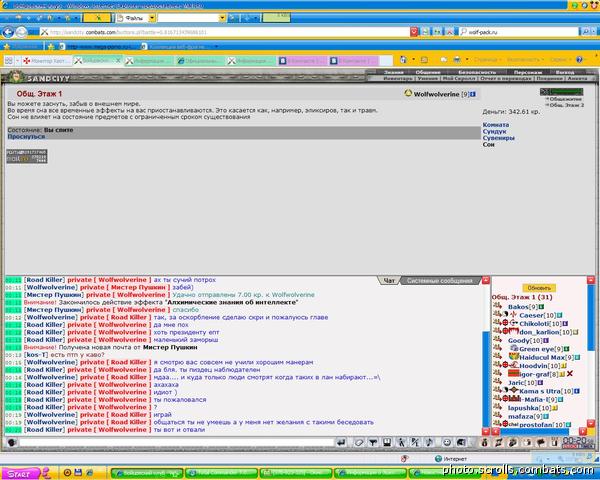The width and height of the screenshot is (600, 480).
Task: Click the [kos-T] nickname in chat
Action: pyautogui.click(x=36, y=355)
